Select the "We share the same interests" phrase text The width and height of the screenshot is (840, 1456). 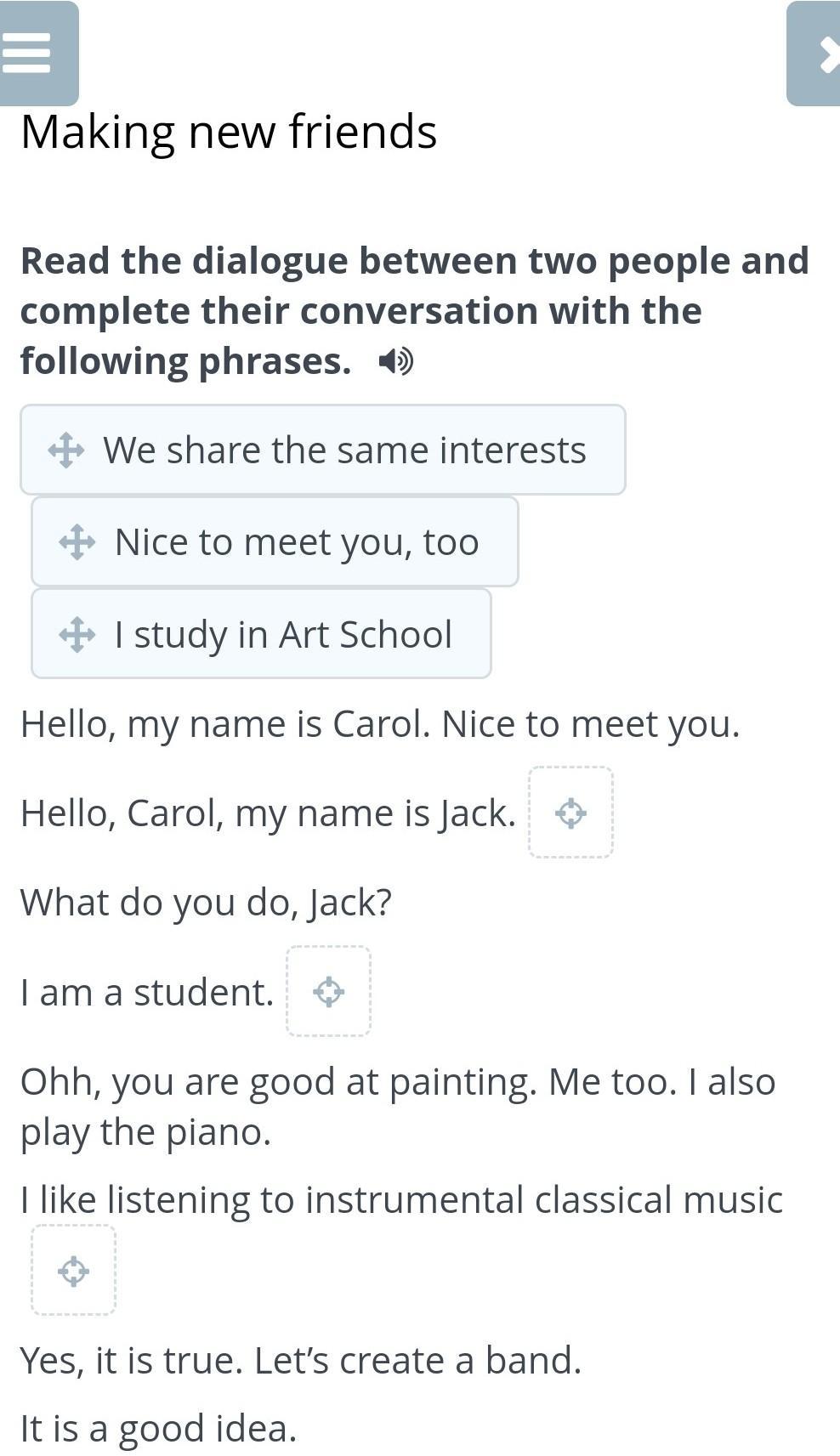point(344,450)
